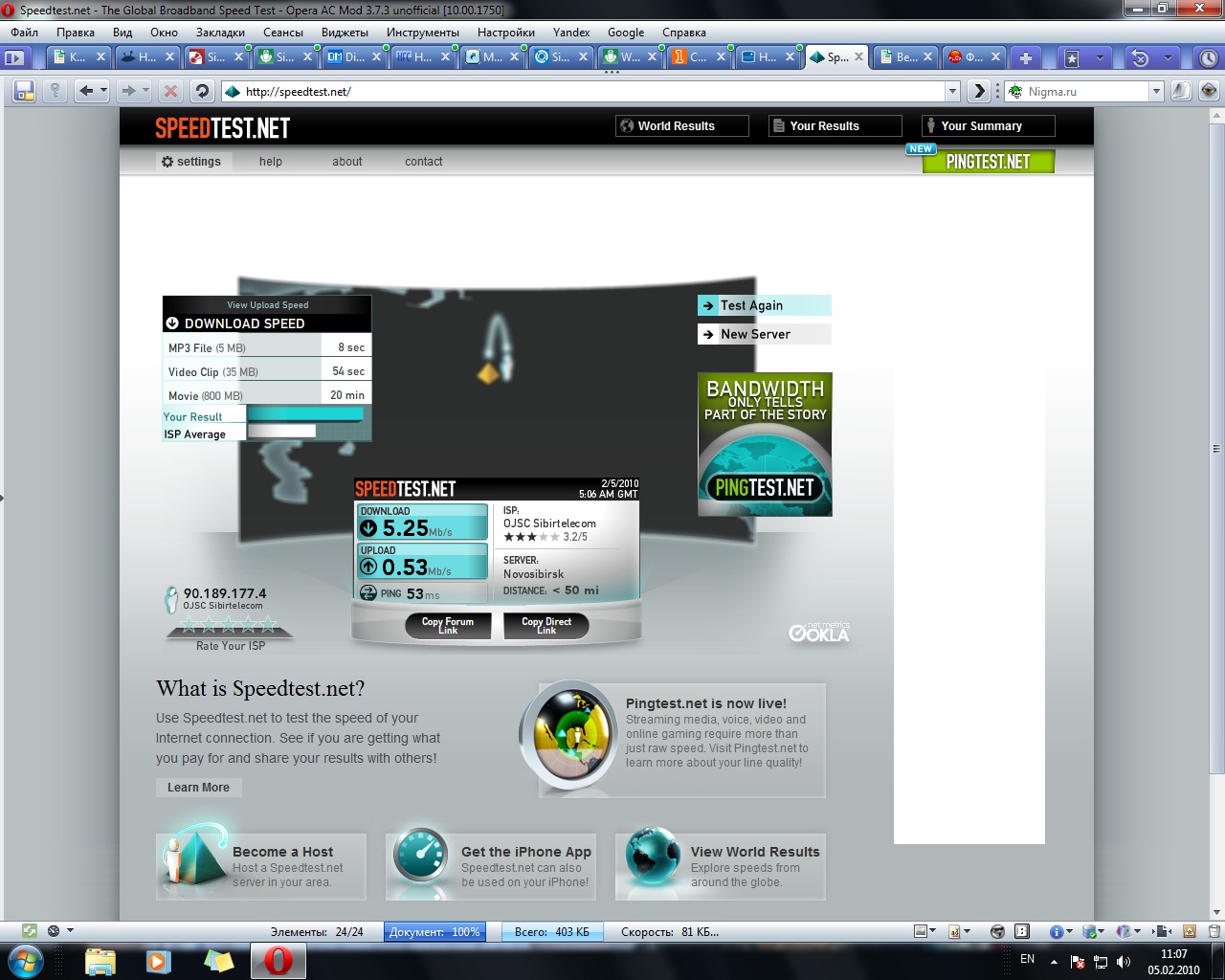The image size is (1225, 980).
Task: Click the stop loading X icon
Action: (170, 91)
